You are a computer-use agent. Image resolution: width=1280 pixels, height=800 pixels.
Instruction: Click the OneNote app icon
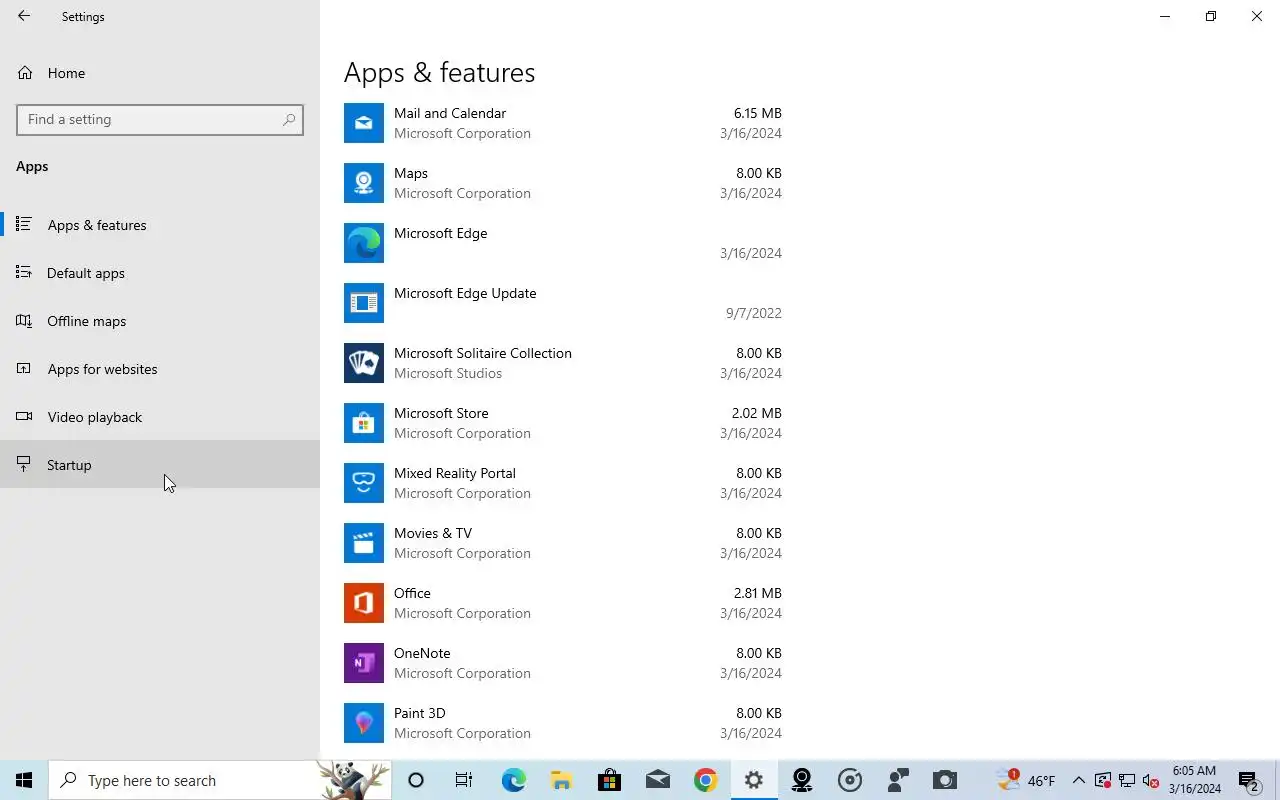pyautogui.click(x=364, y=663)
